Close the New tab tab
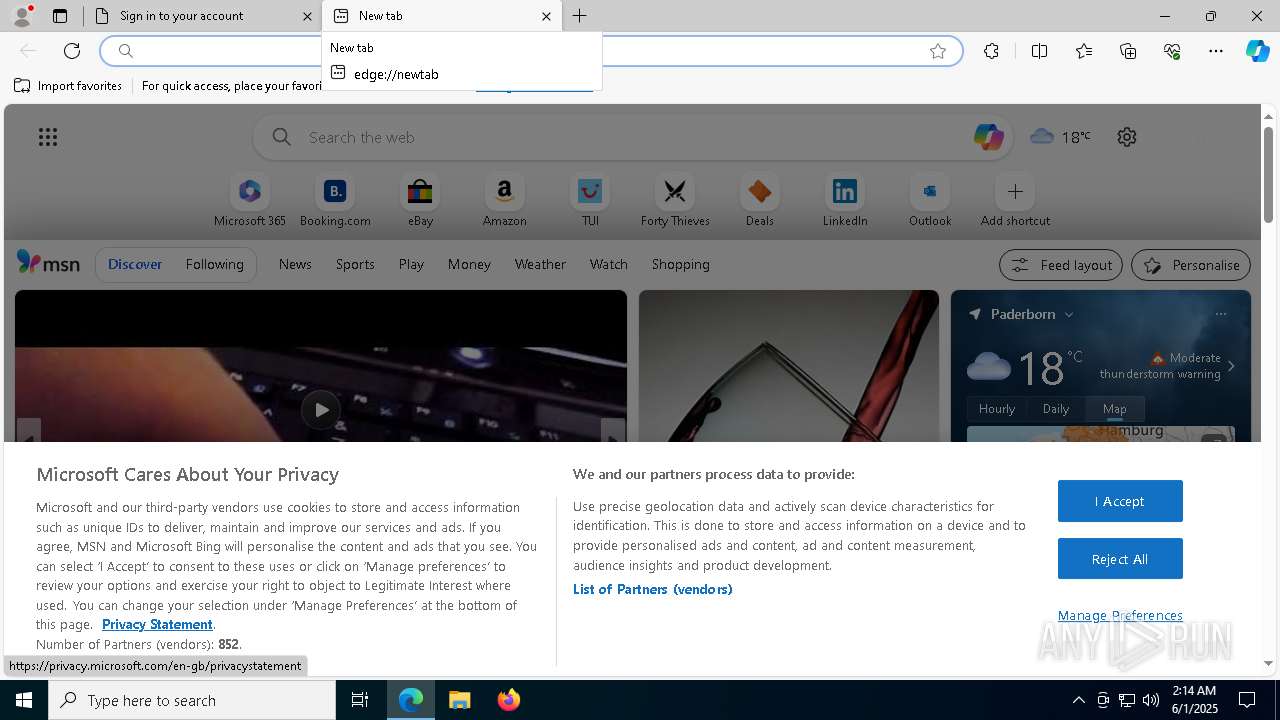This screenshot has height=720, width=1280. 546,16
